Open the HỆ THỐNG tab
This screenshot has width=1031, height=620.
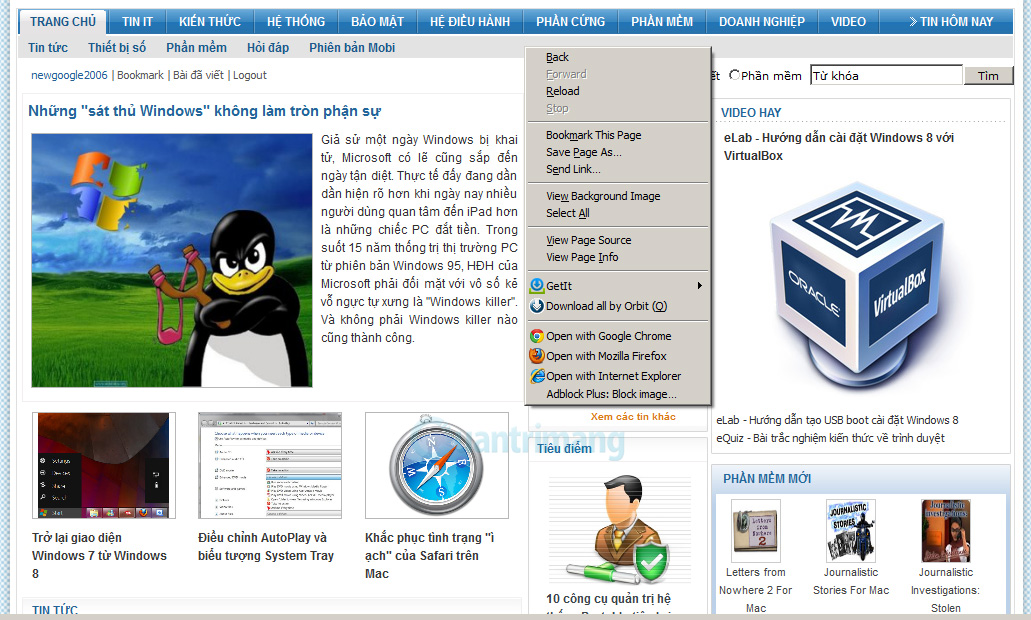[296, 22]
